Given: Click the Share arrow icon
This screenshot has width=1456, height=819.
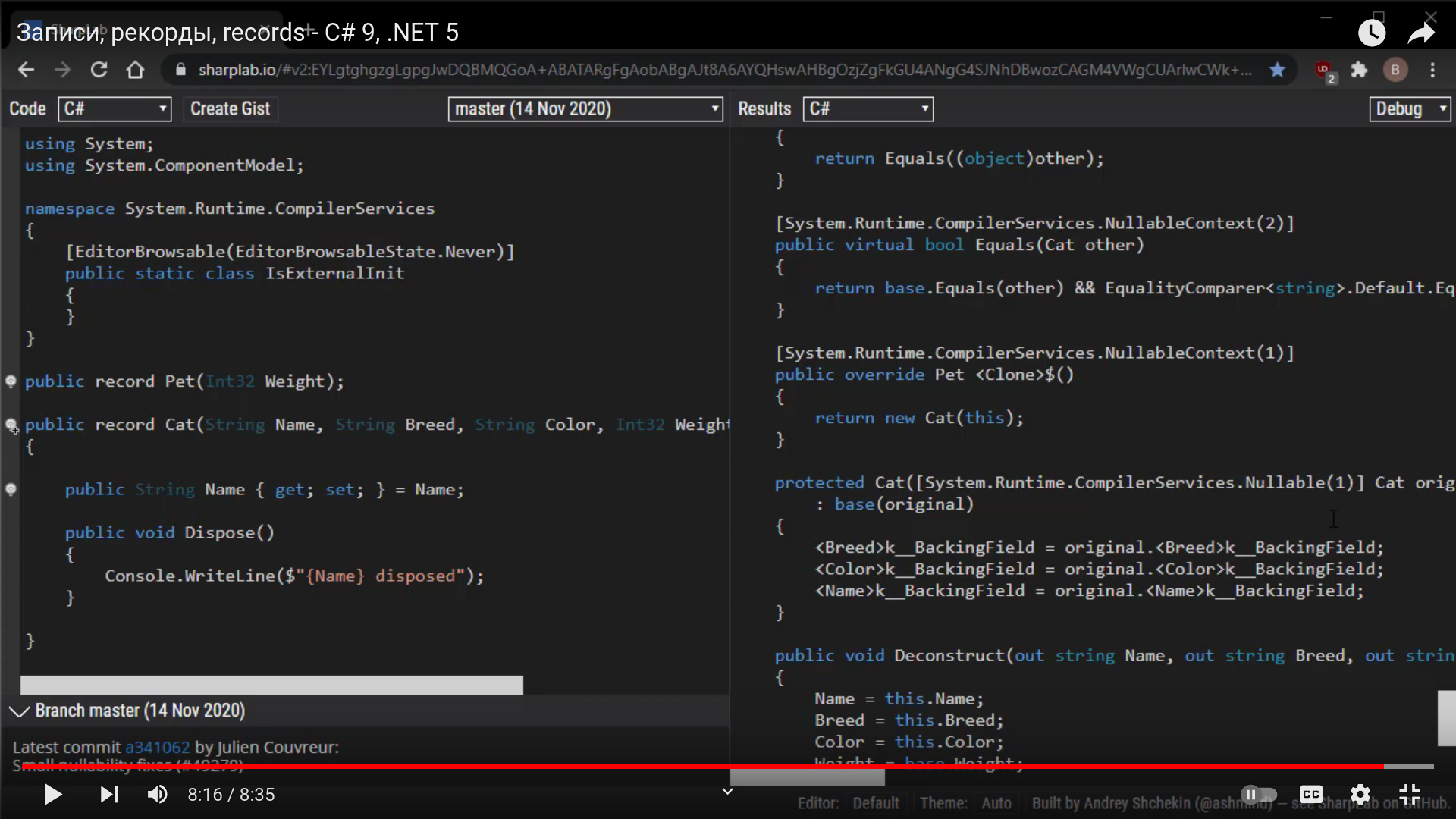Looking at the screenshot, I should tap(1420, 33).
